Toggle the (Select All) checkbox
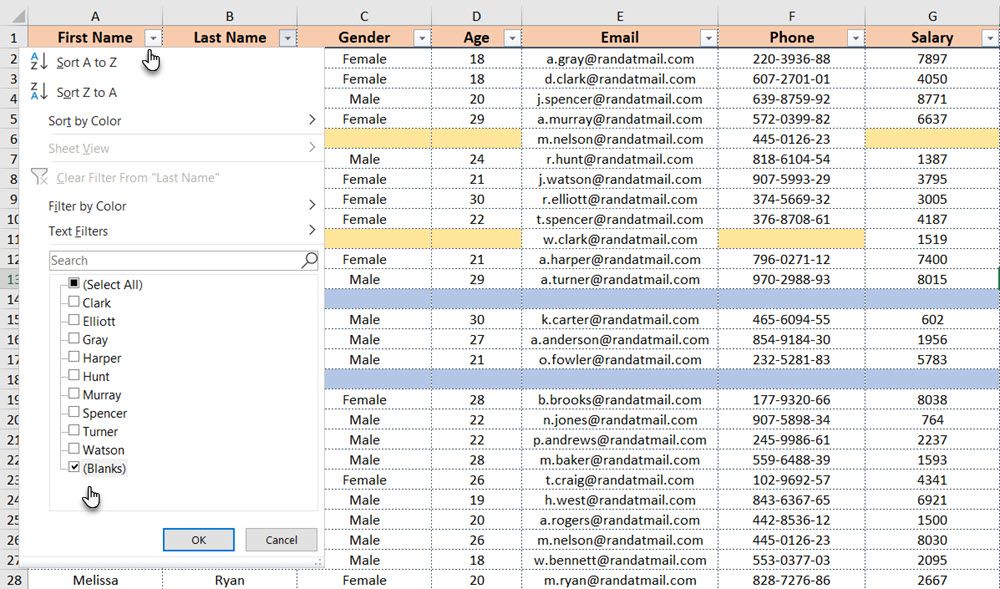The image size is (1000, 589). tap(74, 283)
